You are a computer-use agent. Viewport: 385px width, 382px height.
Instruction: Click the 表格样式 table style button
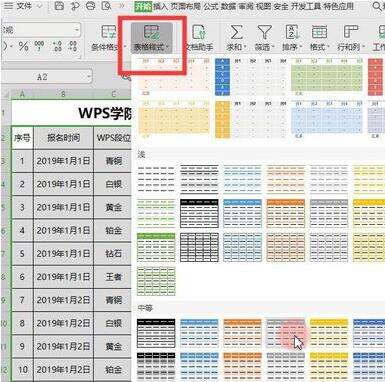(152, 38)
